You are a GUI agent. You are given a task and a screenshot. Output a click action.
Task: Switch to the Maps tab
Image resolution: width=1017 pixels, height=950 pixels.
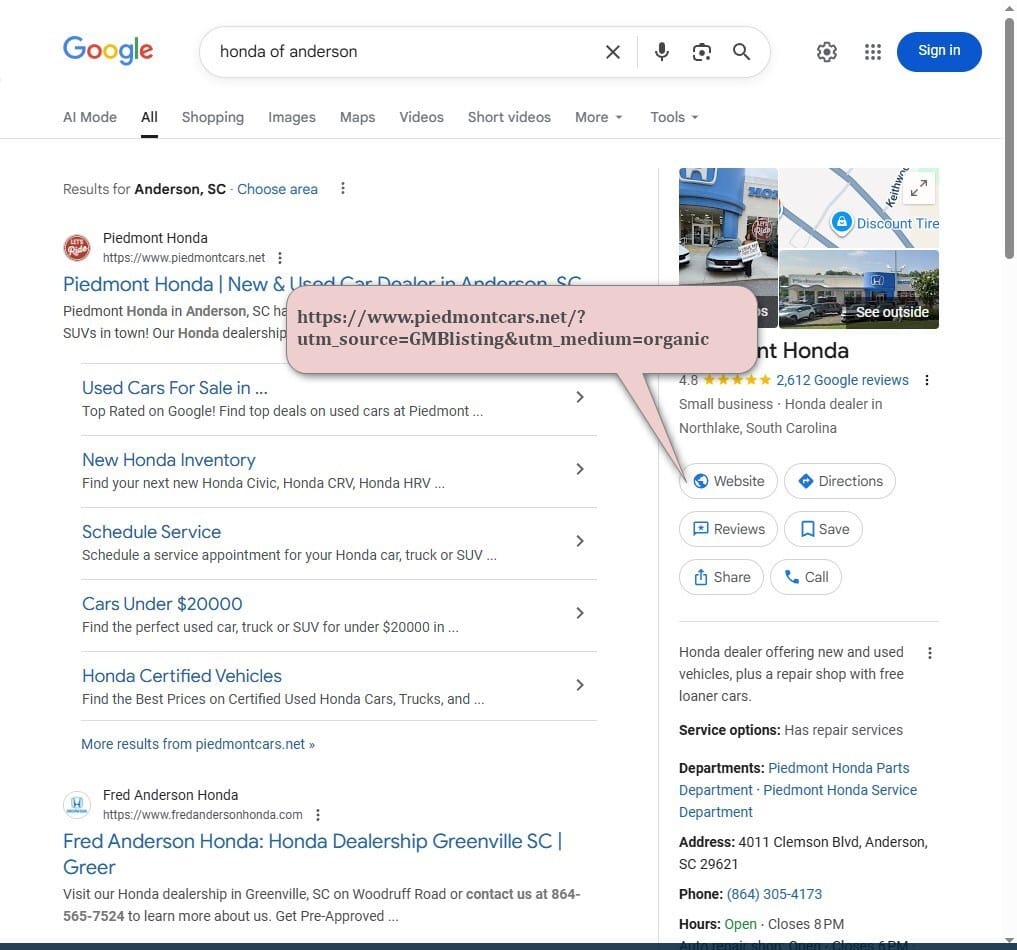[357, 117]
